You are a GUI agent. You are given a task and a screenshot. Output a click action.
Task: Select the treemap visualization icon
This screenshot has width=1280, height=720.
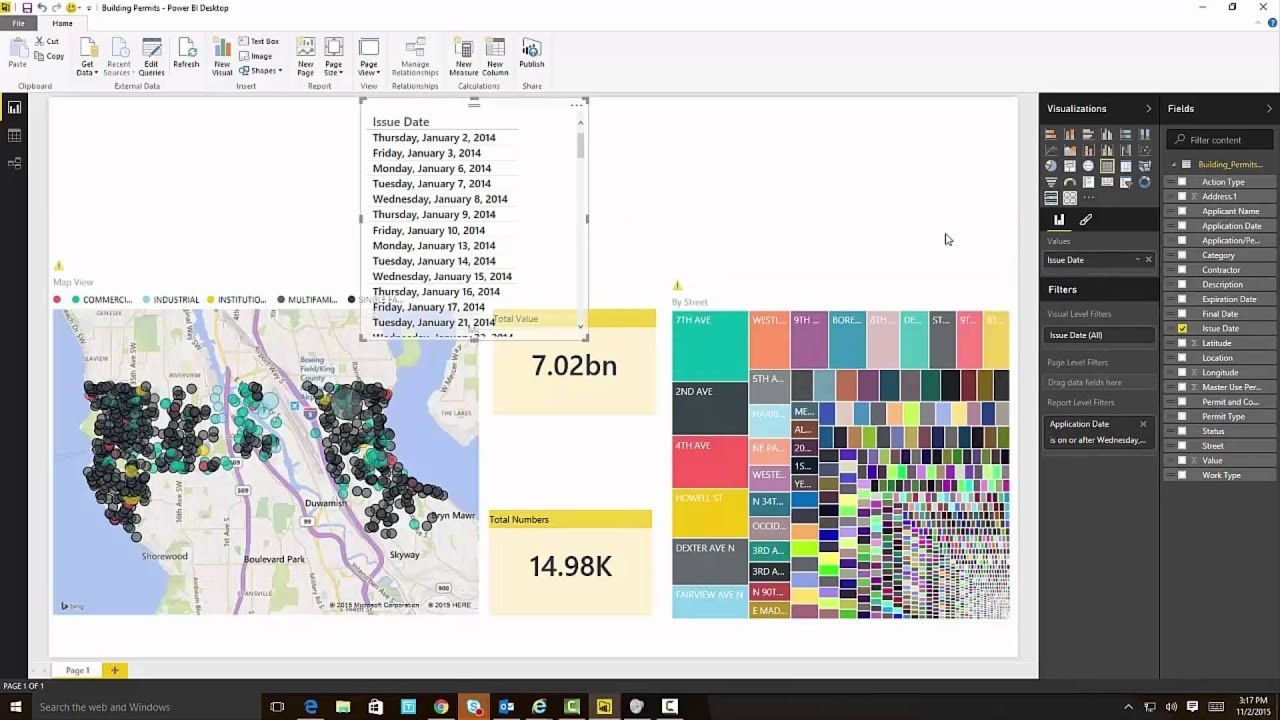1070,166
